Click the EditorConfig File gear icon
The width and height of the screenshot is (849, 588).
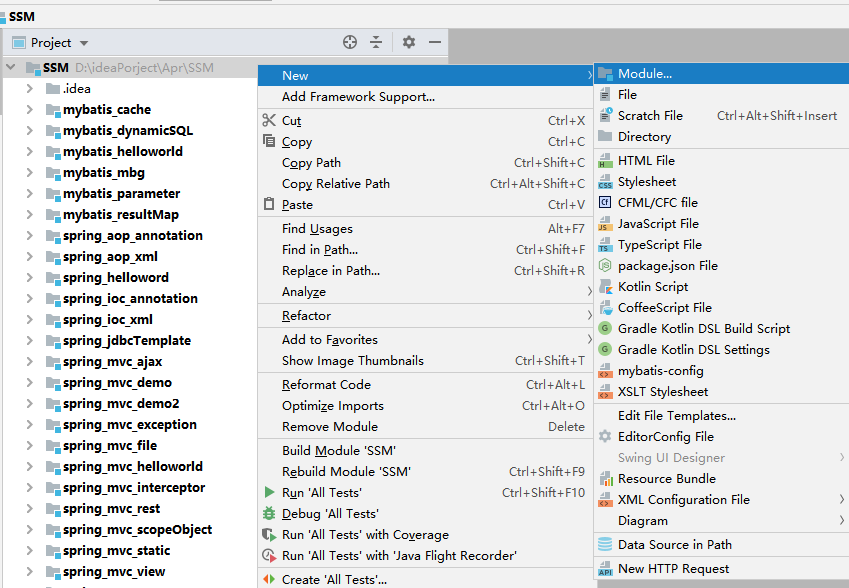pyautogui.click(x=605, y=436)
